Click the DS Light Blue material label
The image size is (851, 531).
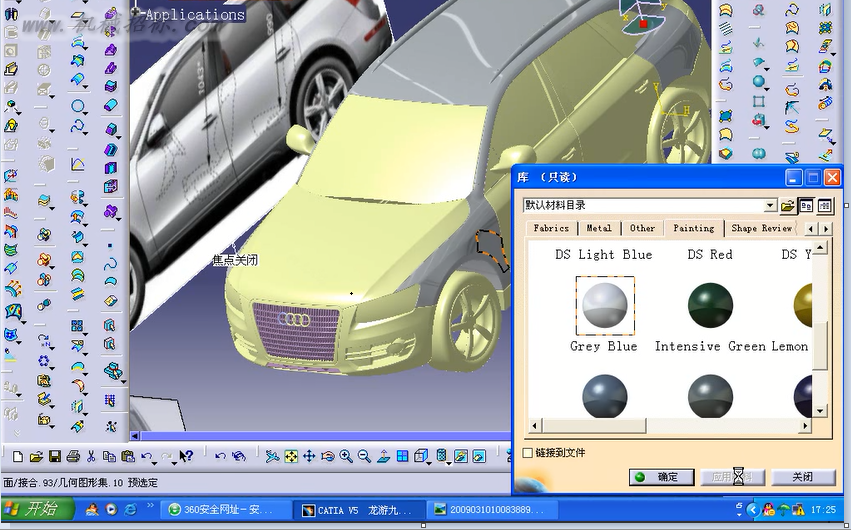(604, 255)
